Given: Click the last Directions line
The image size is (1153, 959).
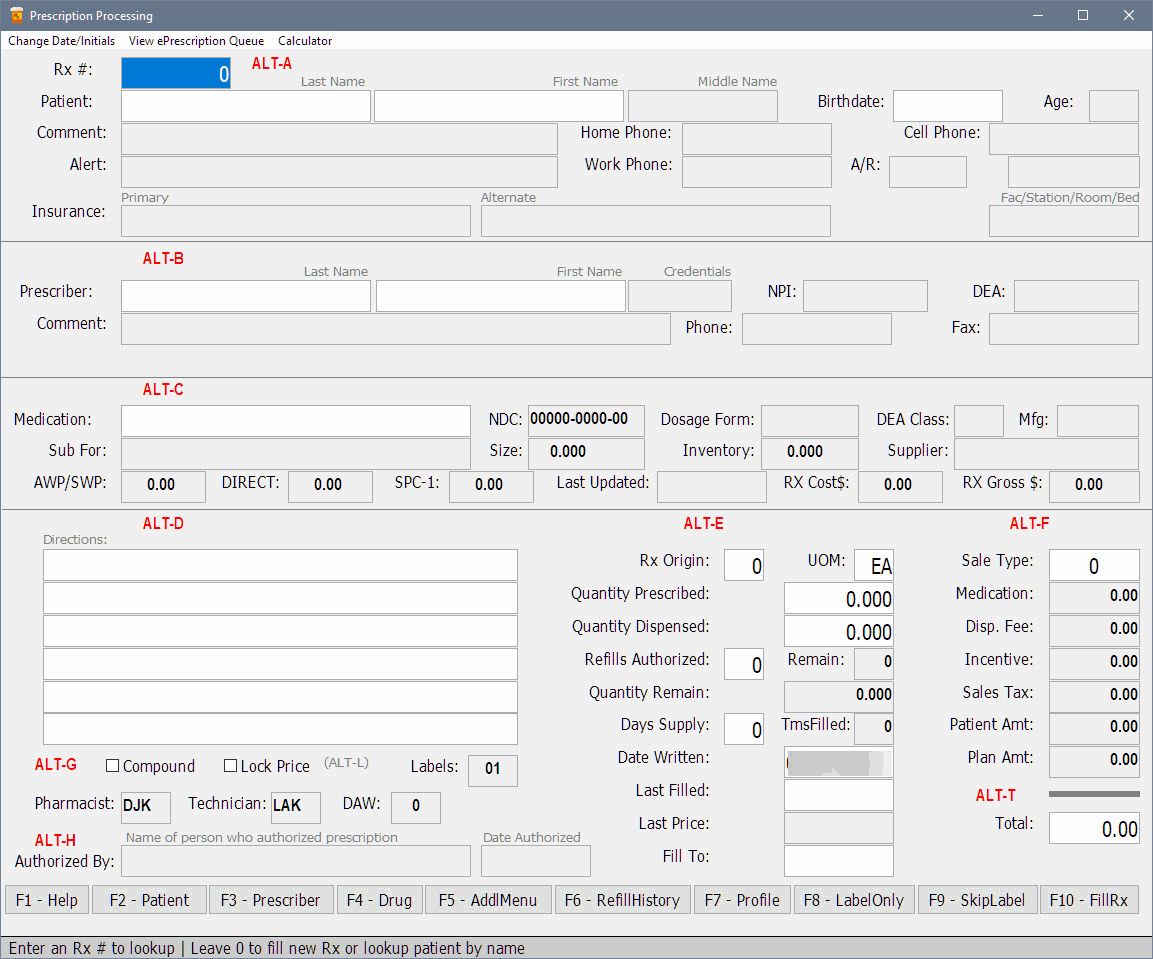Looking at the screenshot, I should coord(280,730).
